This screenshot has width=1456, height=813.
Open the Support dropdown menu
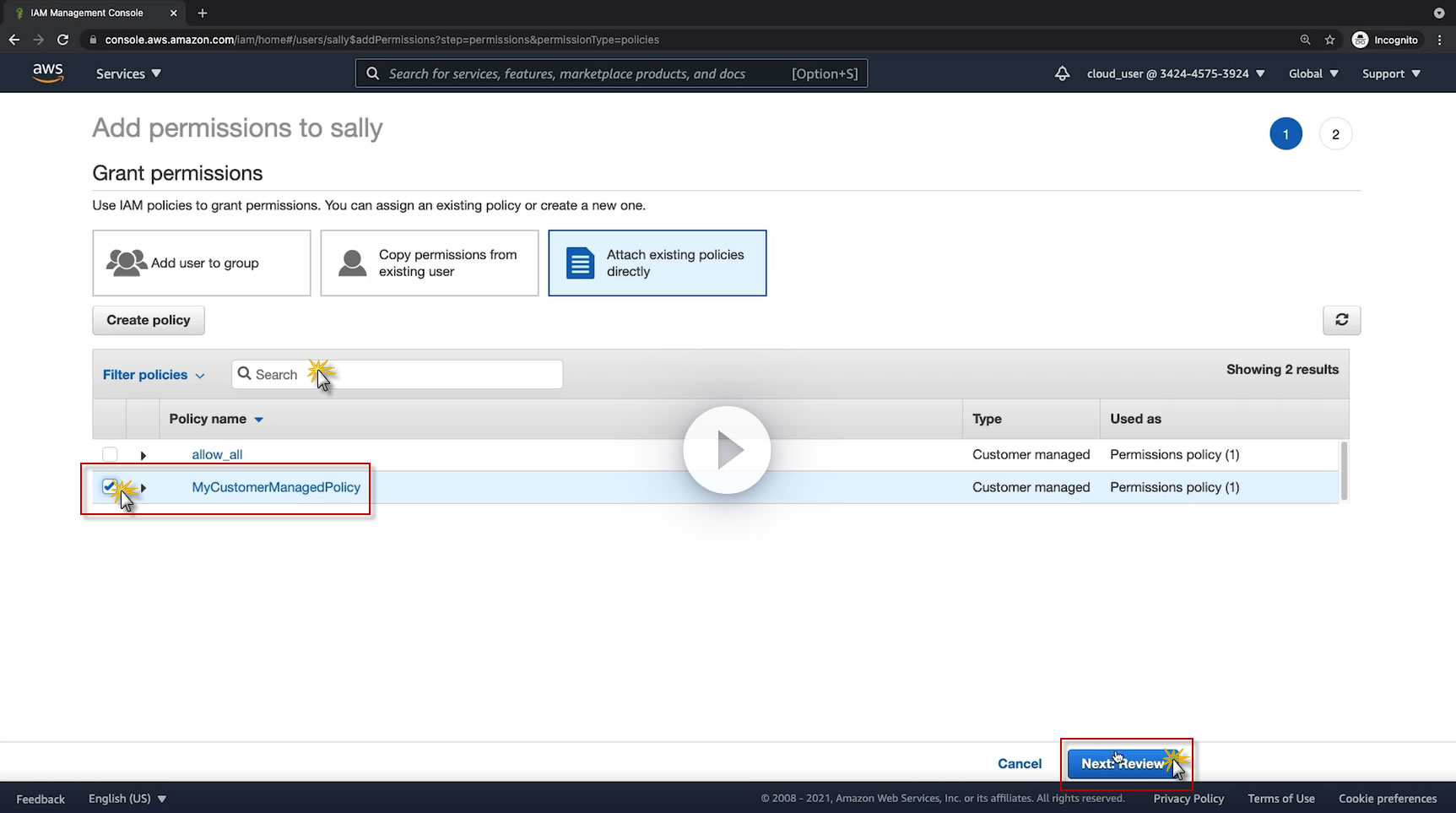(x=1391, y=73)
